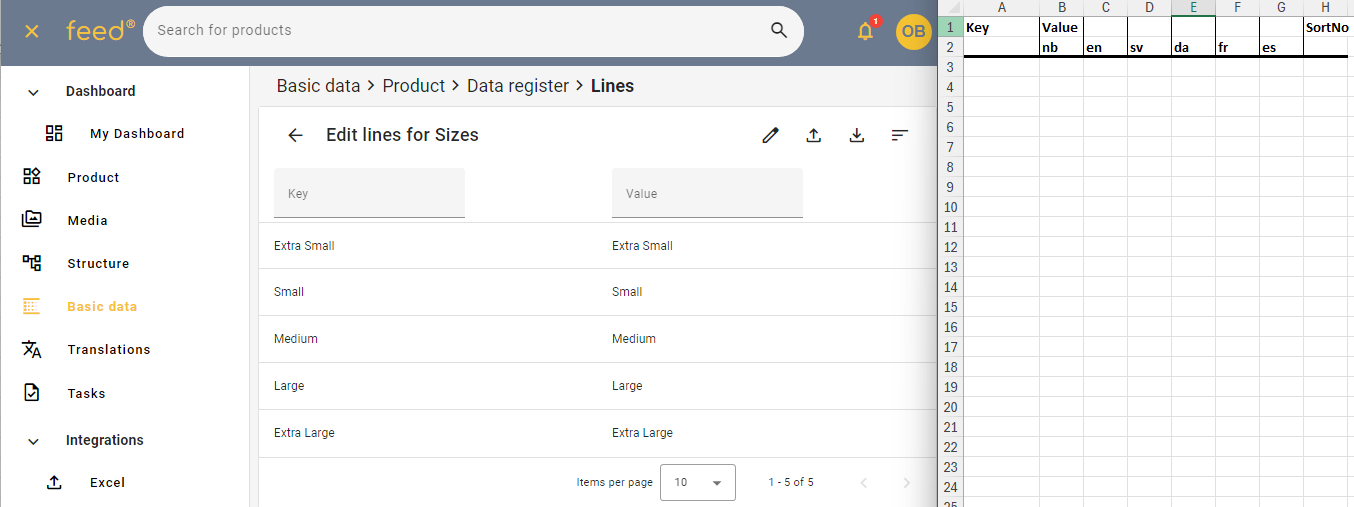Click the pencil edit icon
Image resolution: width=1354 pixels, height=507 pixels.
pyautogui.click(x=770, y=135)
